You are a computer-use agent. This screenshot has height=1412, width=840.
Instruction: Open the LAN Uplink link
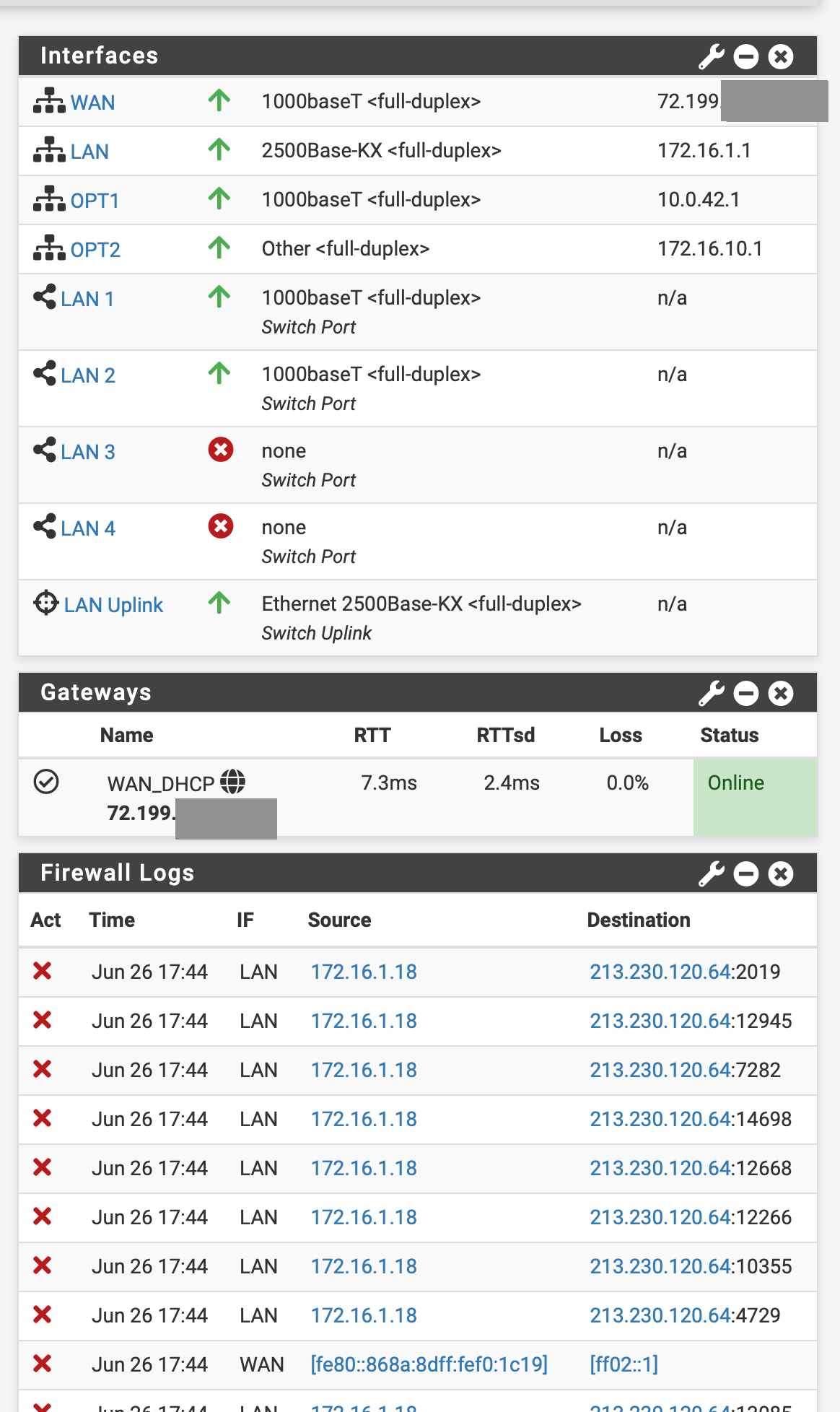113,605
